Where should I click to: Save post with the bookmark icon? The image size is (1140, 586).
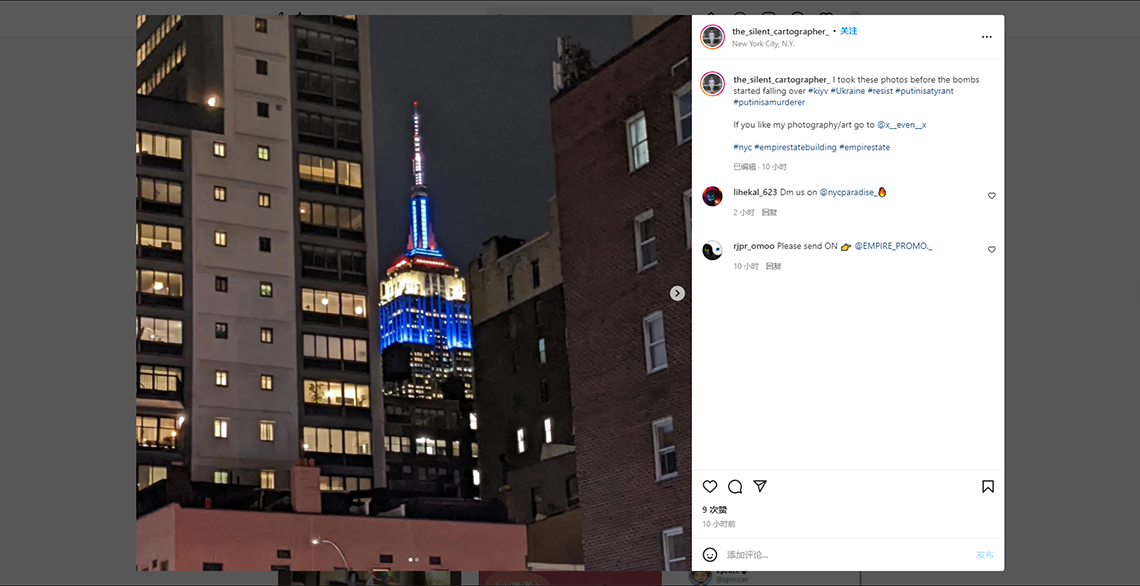(x=987, y=486)
